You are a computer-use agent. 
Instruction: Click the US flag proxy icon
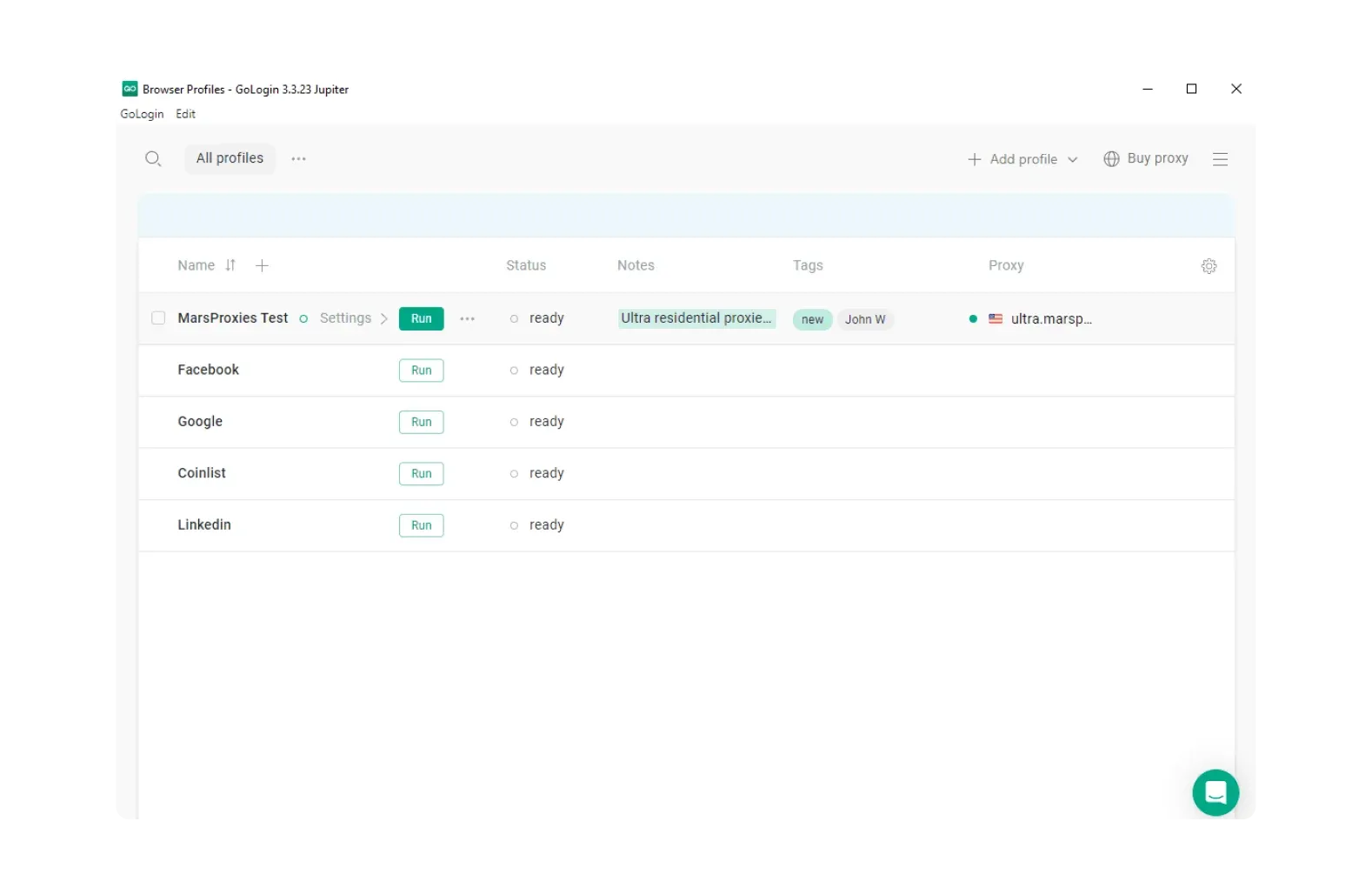point(996,319)
